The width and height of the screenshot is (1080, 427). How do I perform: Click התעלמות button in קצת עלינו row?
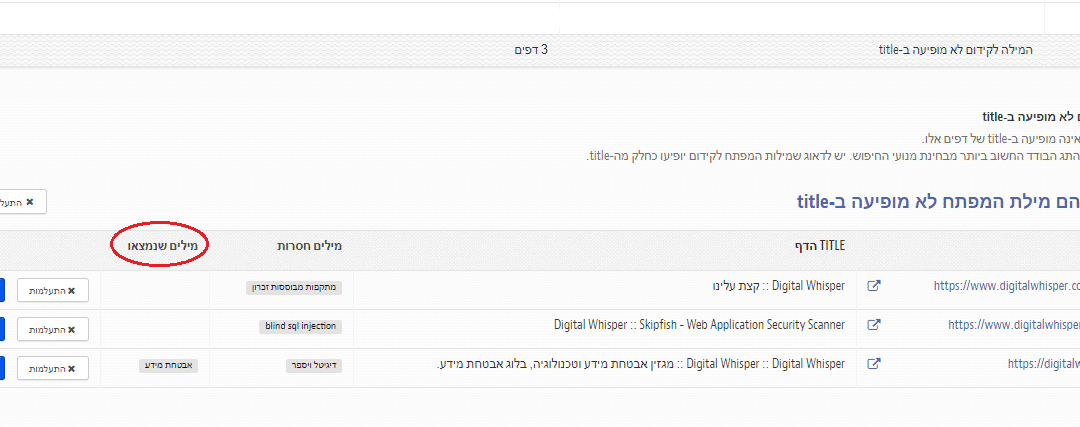pyautogui.click(x=53, y=291)
